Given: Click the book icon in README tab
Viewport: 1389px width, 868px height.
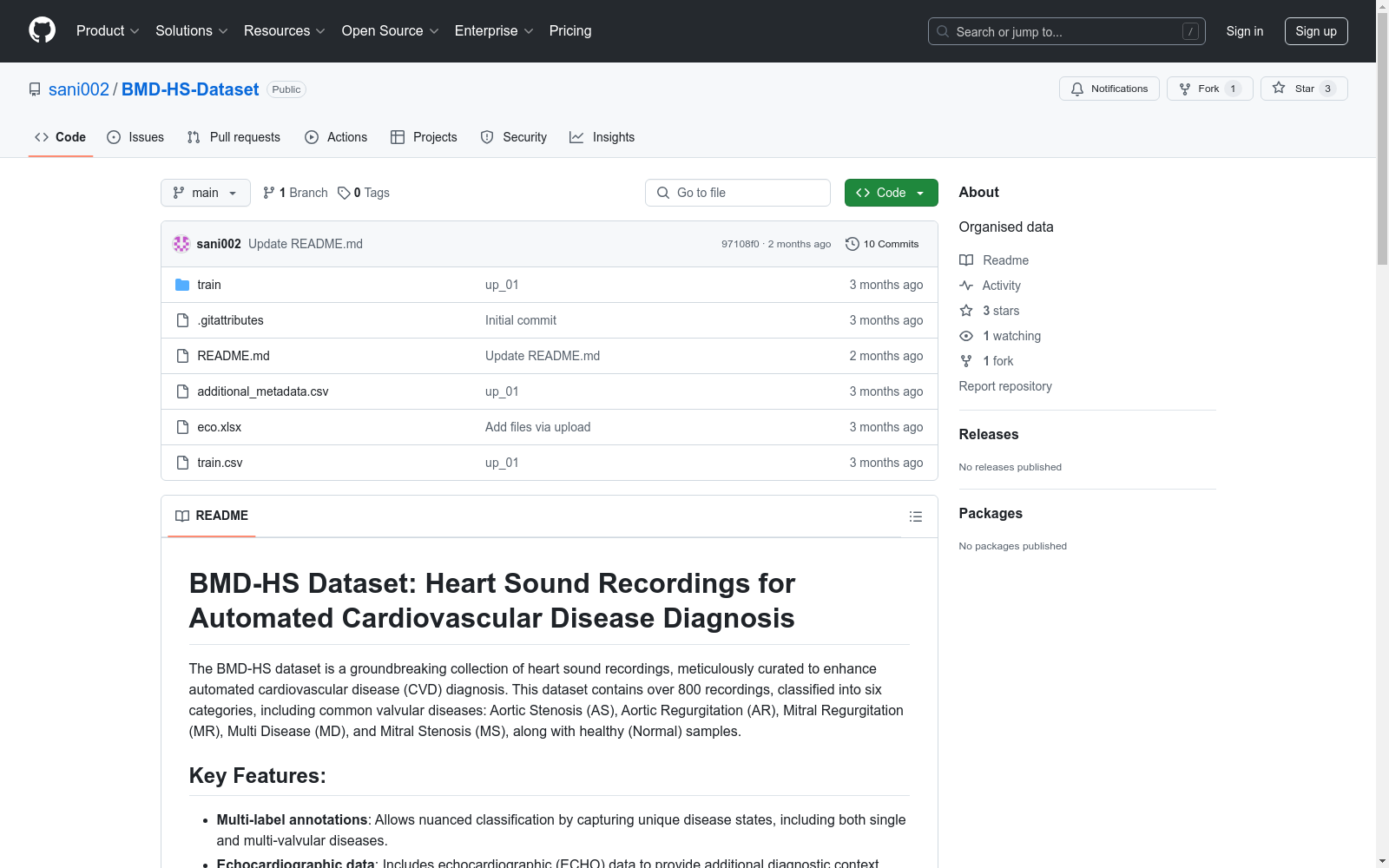Looking at the screenshot, I should [182, 516].
